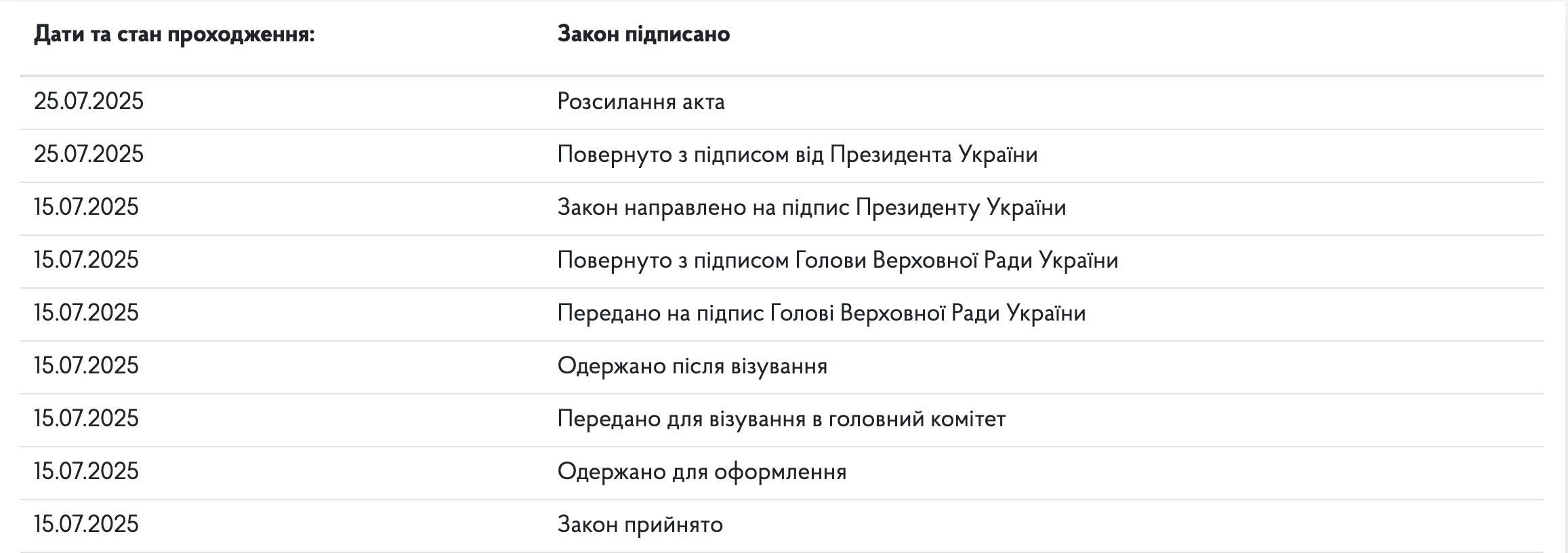This screenshot has height=553, width=1568.
Task: Click the 'Одержано після візування' entry
Action: coord(692,366)
